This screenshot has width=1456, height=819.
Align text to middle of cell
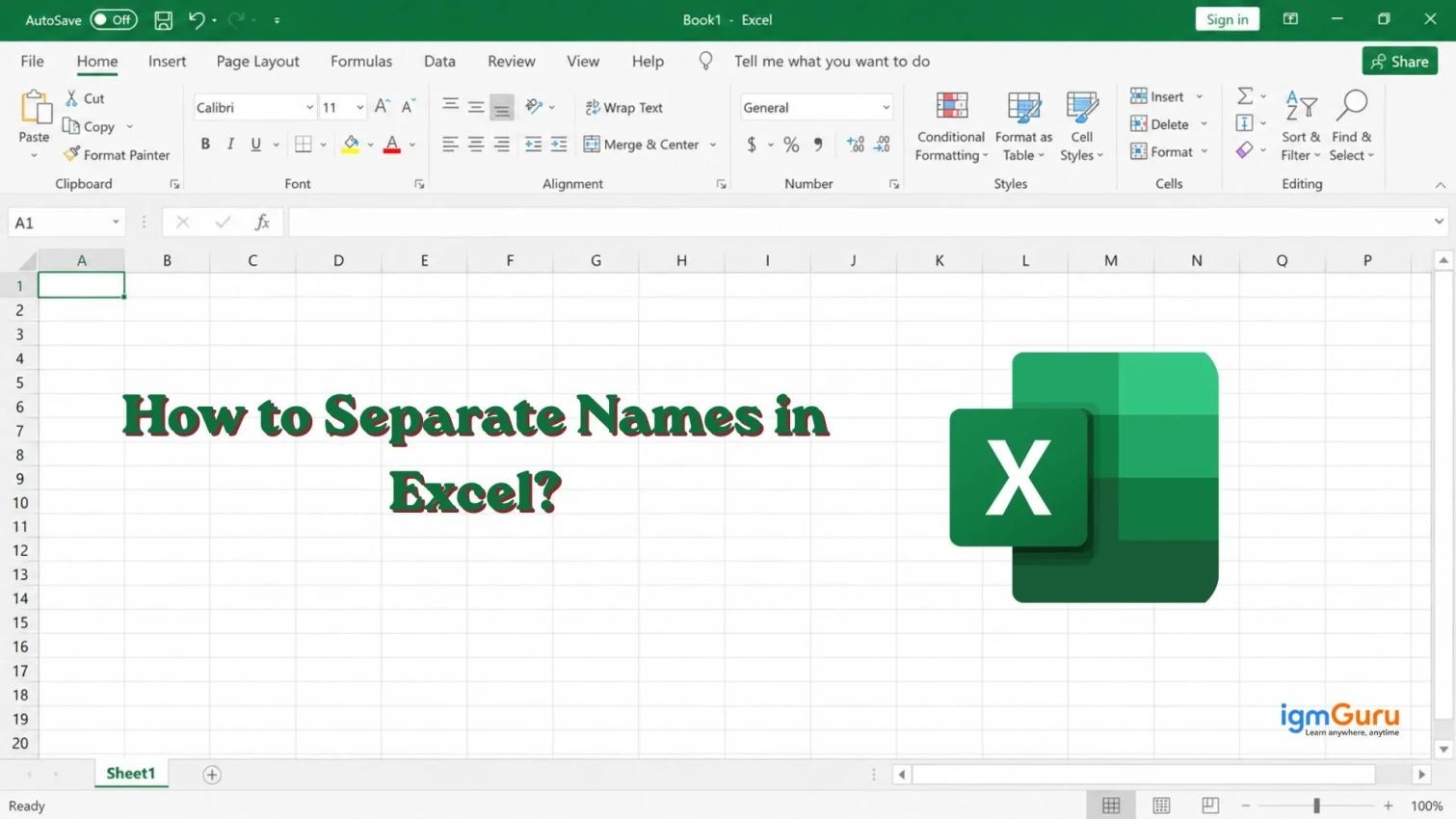pos(476,106)
